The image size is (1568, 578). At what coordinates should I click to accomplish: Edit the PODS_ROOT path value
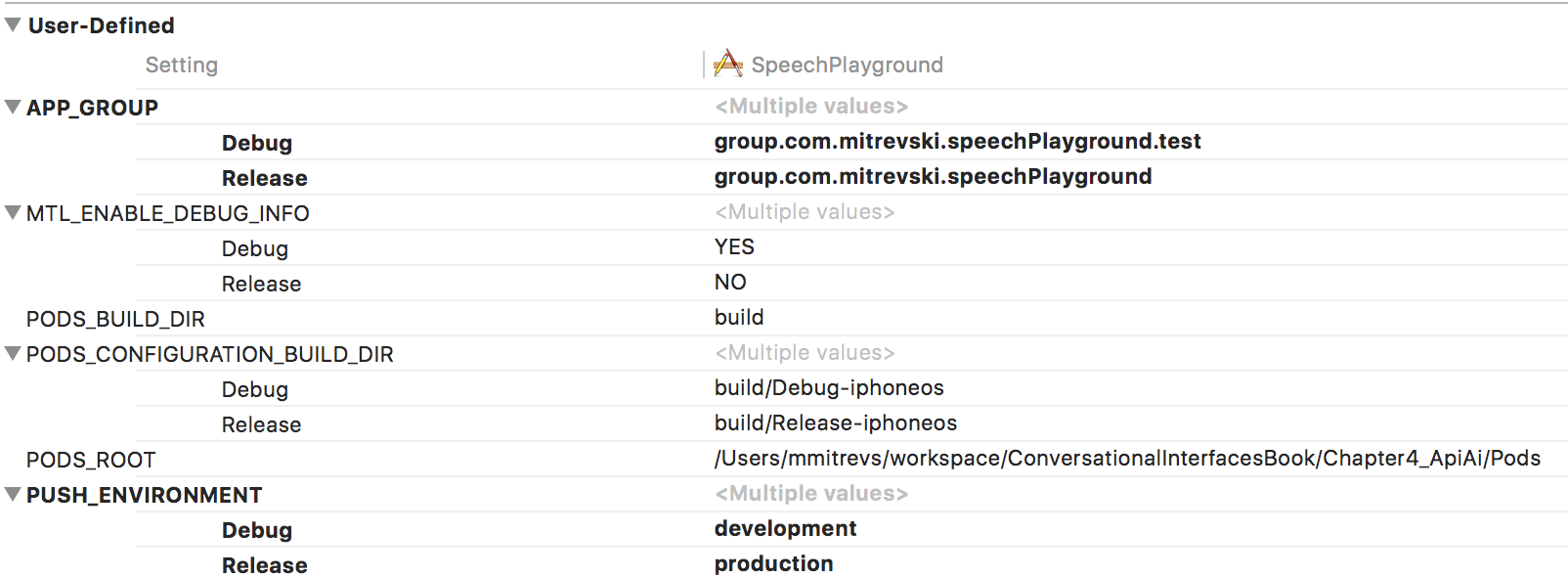tap(1126, 459)
